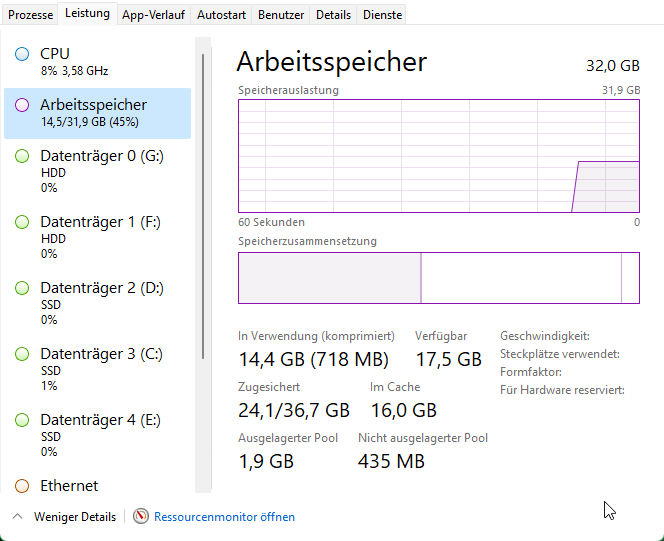Click the Datenträger 2 (D:) circle icon

pos(22,288)
